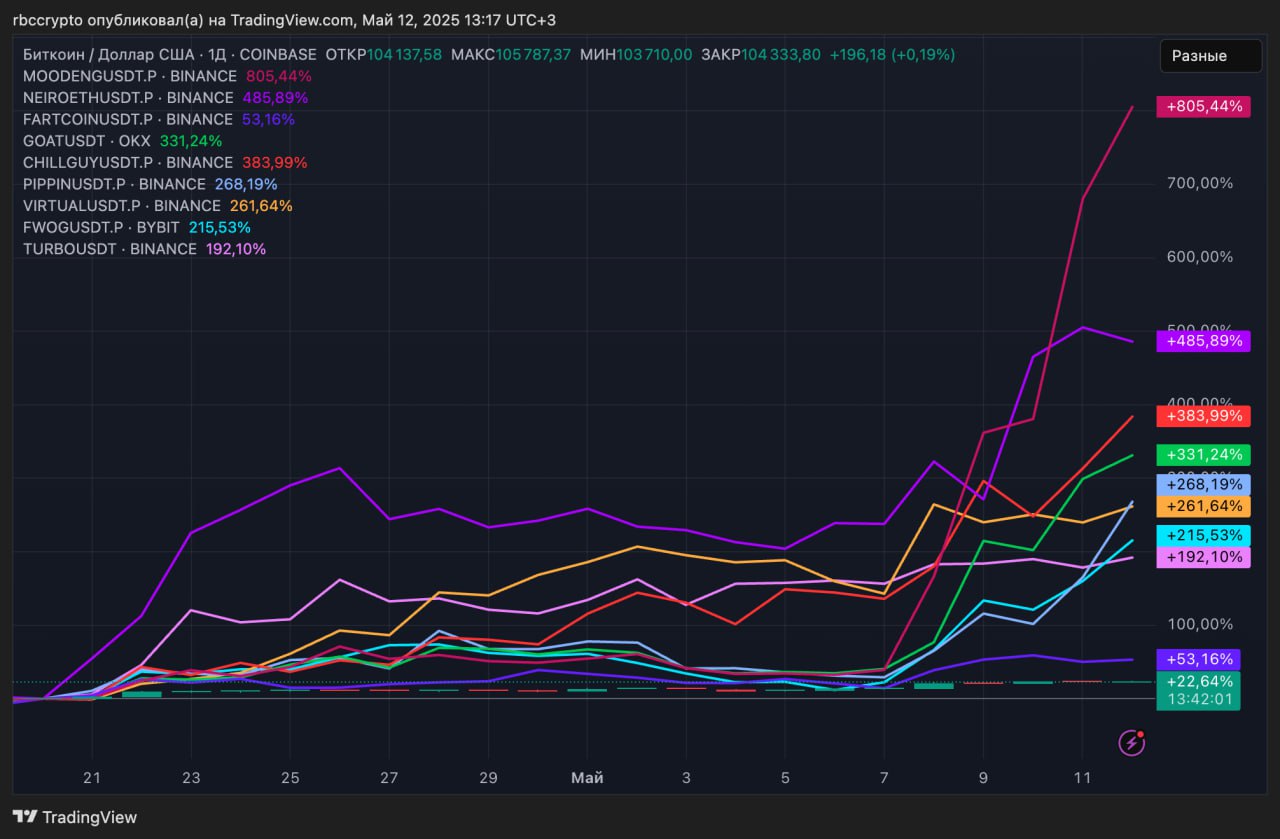1280x839 pixels.
Task: Click the +383,99% red price scale label
Action: (1203, 416)
